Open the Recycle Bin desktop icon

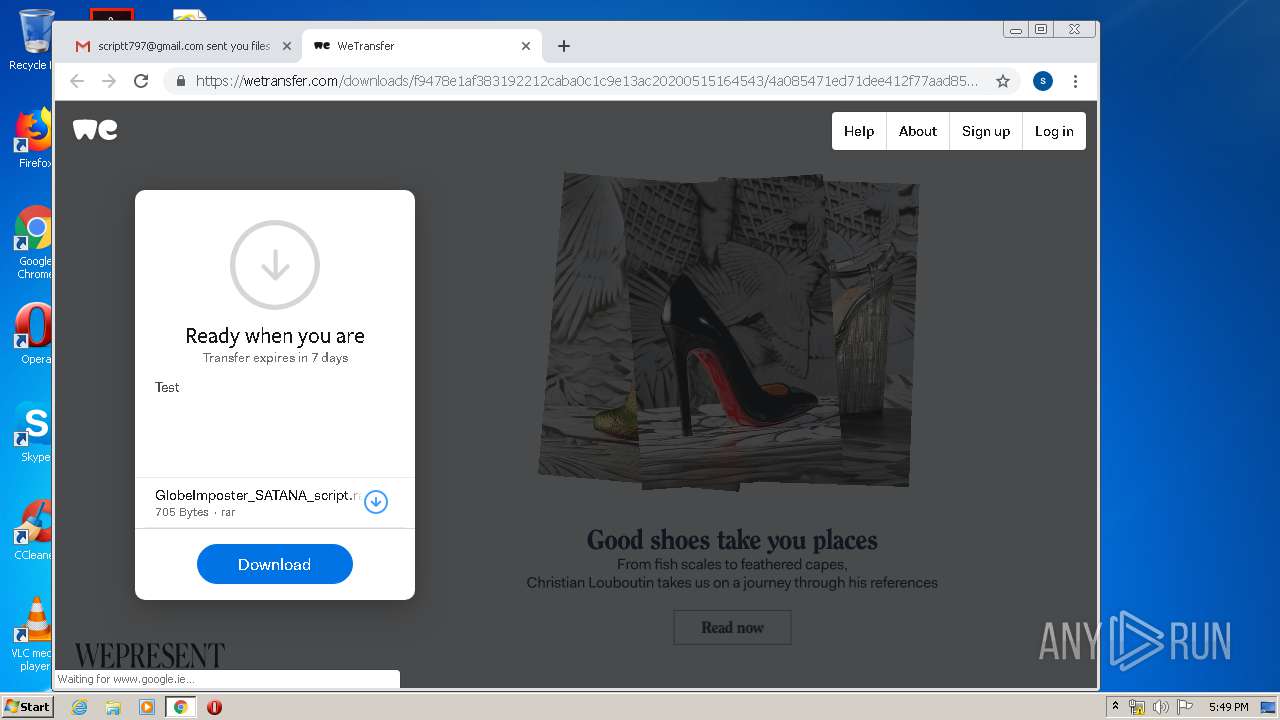click(34, 40)
